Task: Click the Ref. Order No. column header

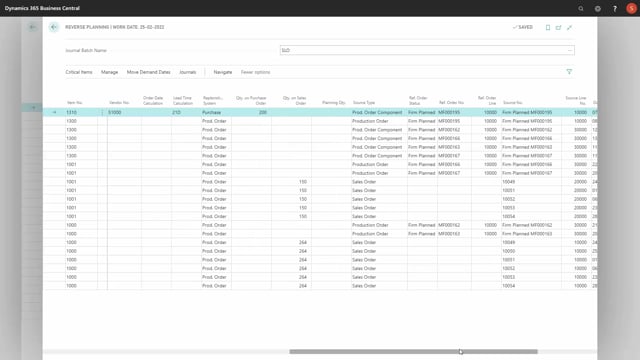Action: tap(451, 103)
